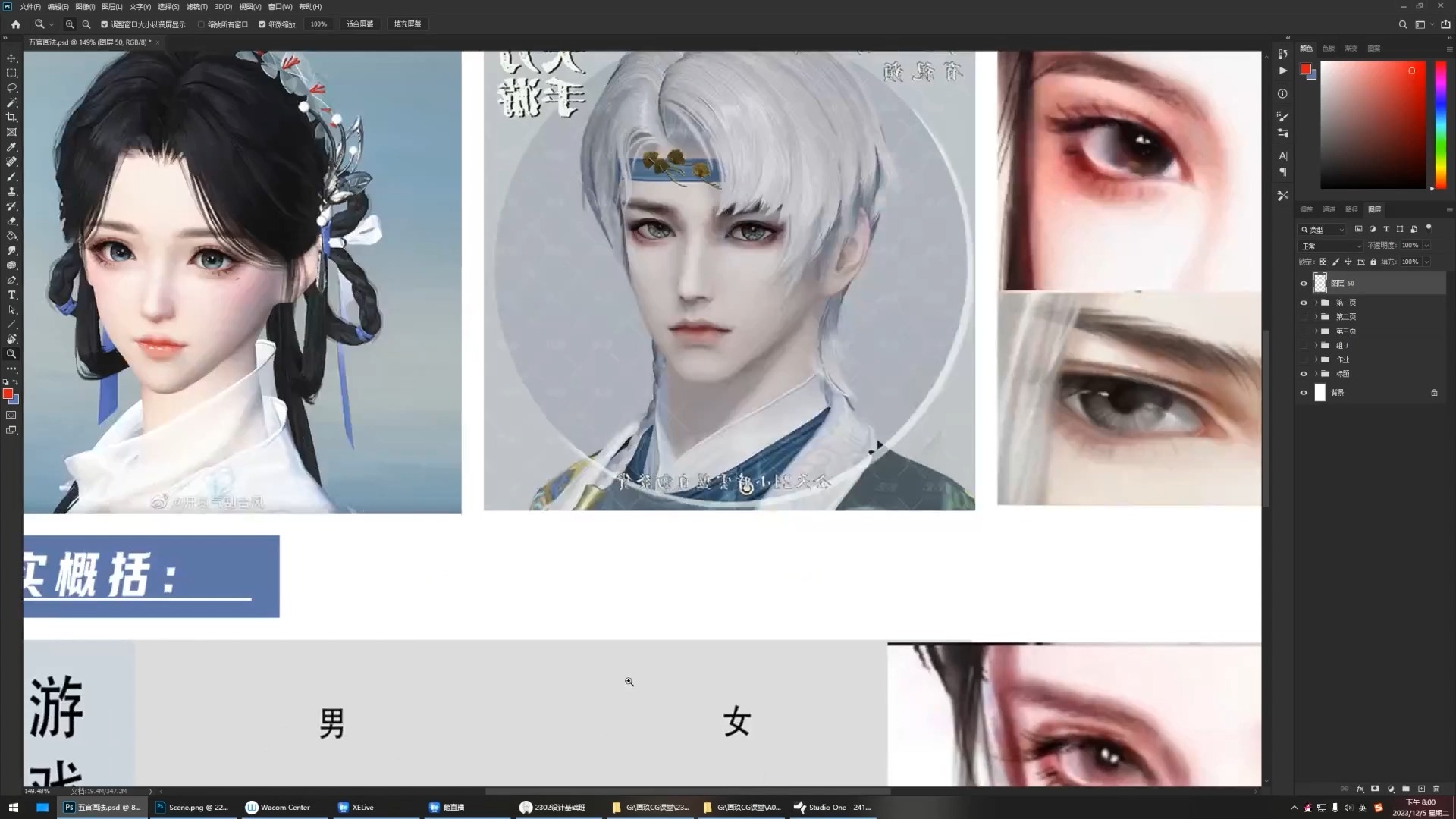Select the Clone Stamp tool
Screen dimensions: 1456x819
coord(11,191)
